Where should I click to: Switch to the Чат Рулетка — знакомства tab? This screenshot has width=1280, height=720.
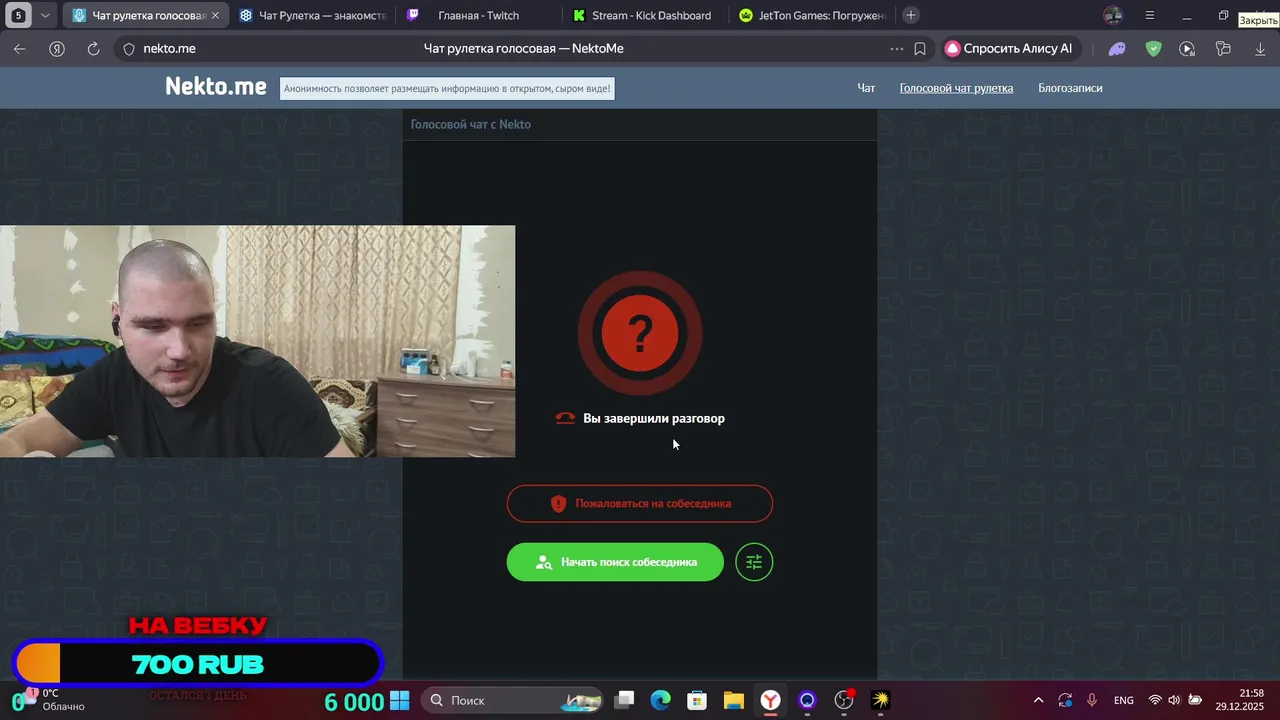312,15
